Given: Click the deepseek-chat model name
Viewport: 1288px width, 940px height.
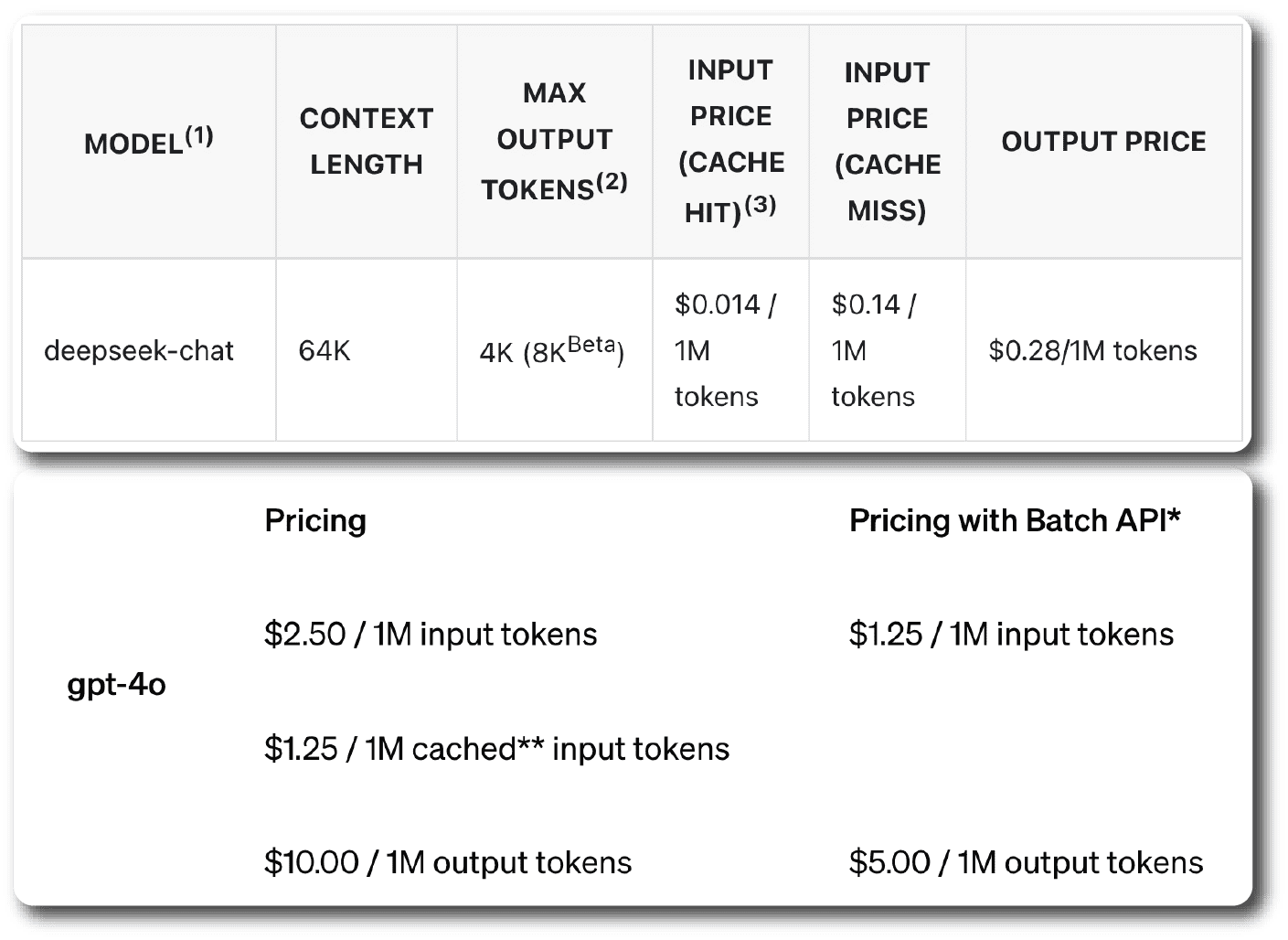Looking at the screenshot, I should pyautogui.click(x=139, y=350).
